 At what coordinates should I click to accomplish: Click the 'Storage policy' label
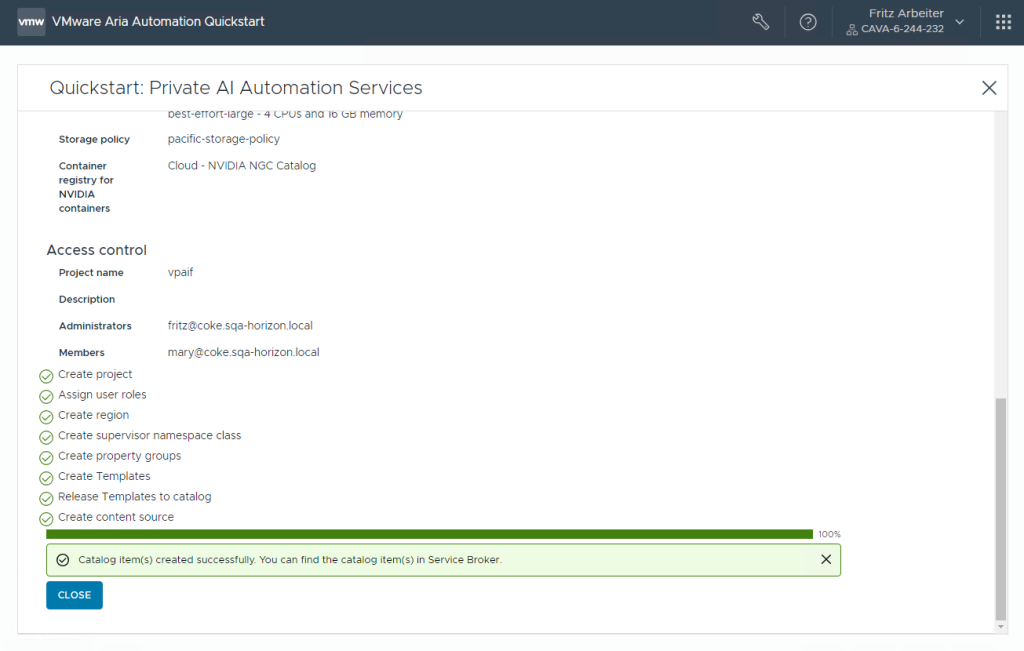pyautogui.click(x=94, y=139)
